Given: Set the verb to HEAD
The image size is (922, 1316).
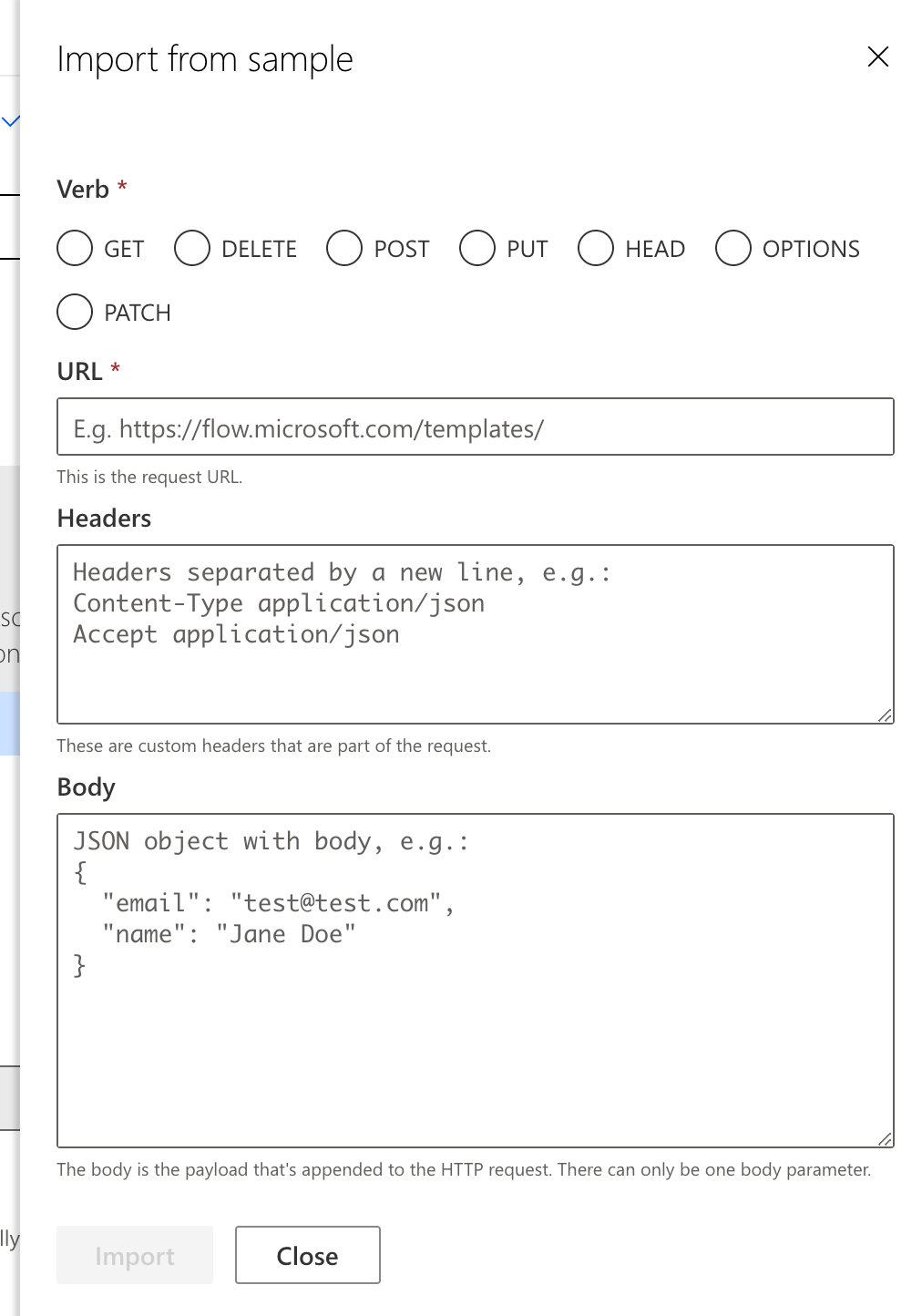Looking at the screenshot, I should point(596,248).
